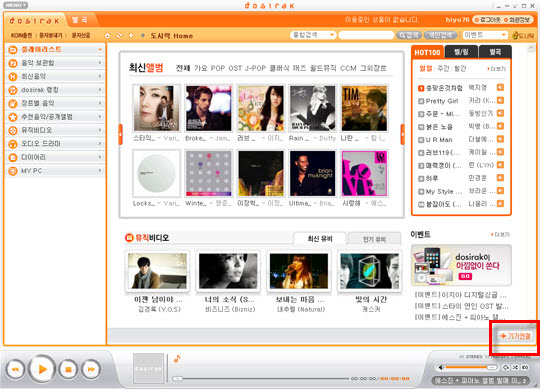Click the playback seek bar handle

178,379
